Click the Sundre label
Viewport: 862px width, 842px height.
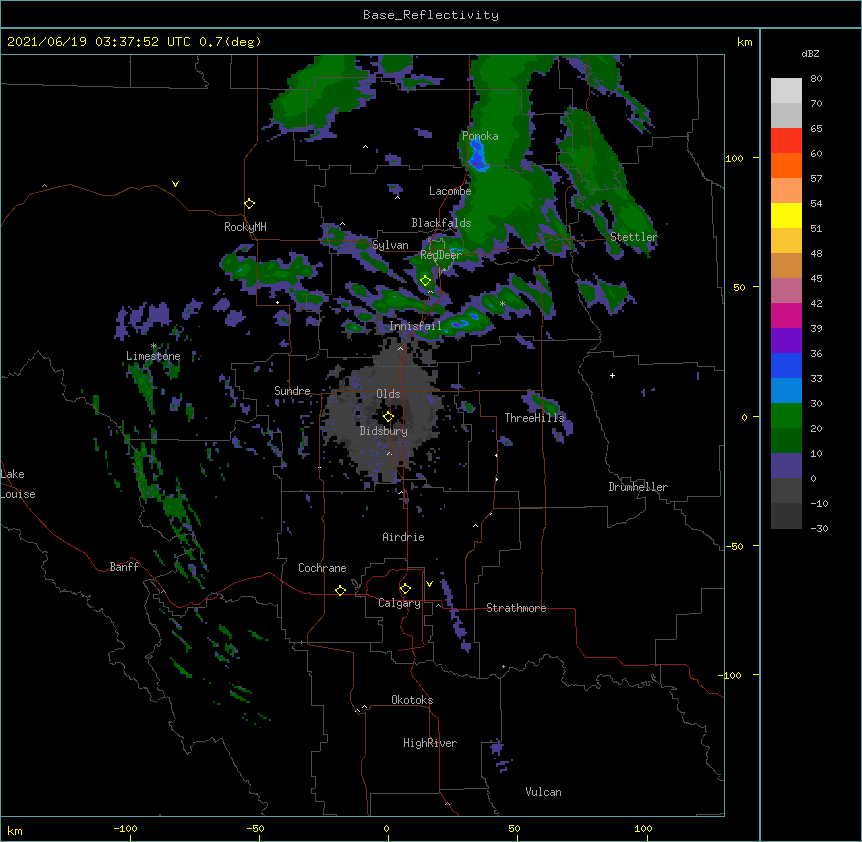[292, 391]
